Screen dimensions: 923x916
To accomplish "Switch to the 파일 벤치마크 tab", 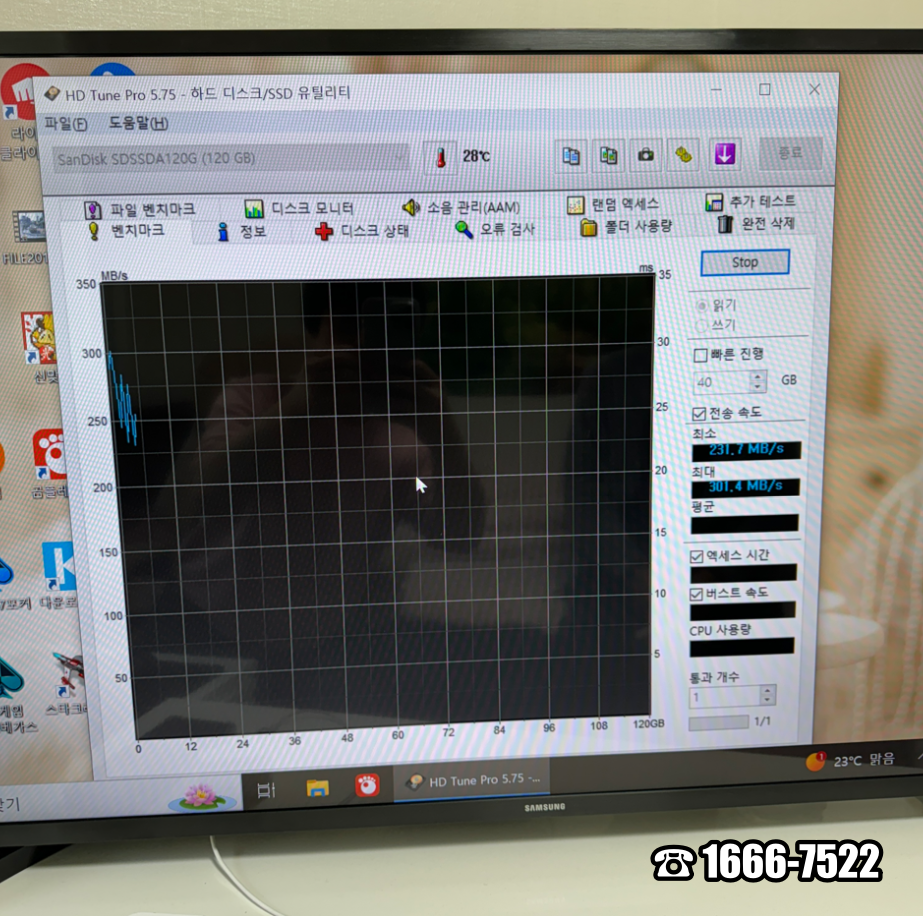I will 140,210.
